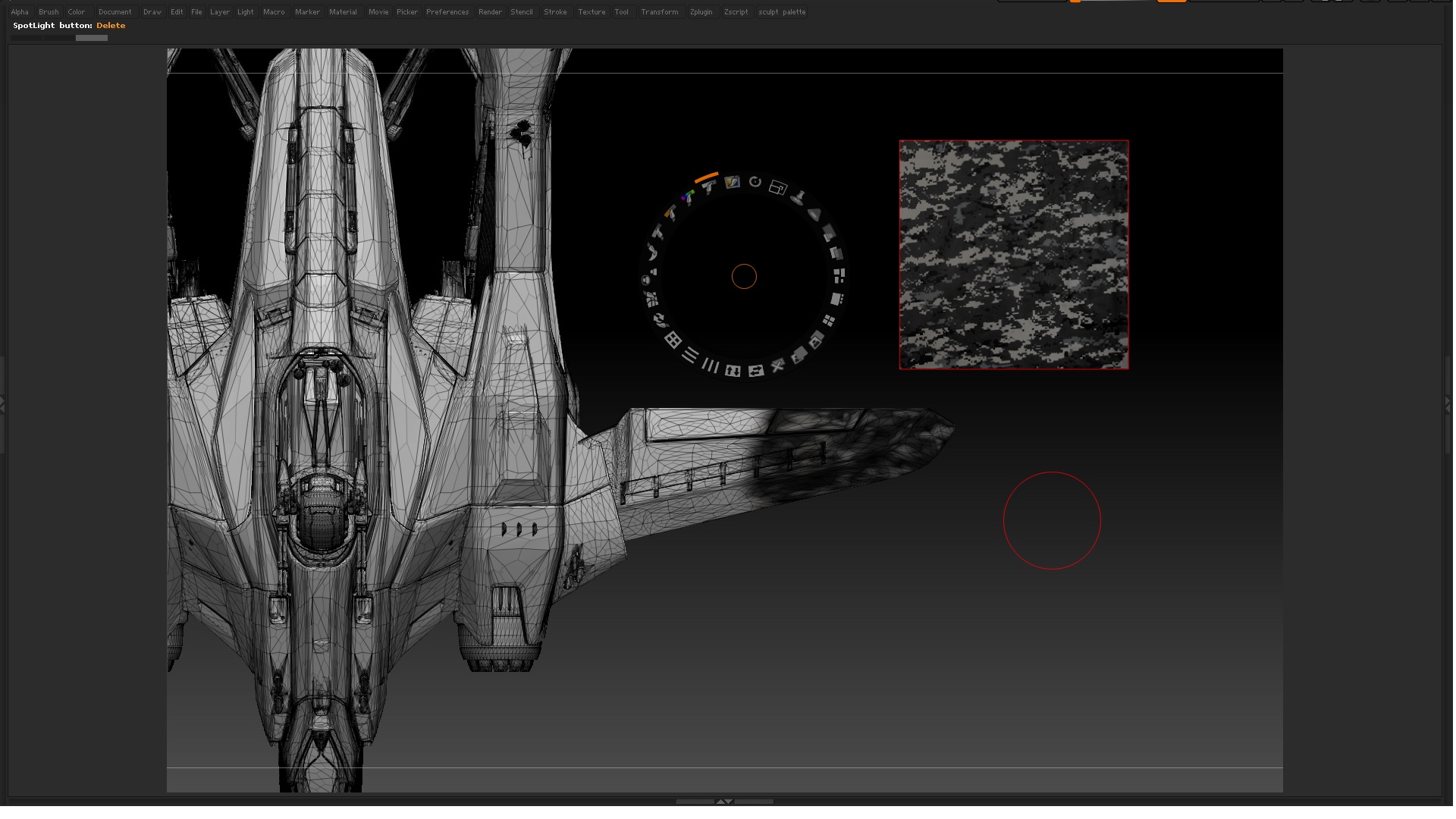Select the SpotLight Fade icon
This screenshot has height=819, width=1456.
tap(836, 253)
